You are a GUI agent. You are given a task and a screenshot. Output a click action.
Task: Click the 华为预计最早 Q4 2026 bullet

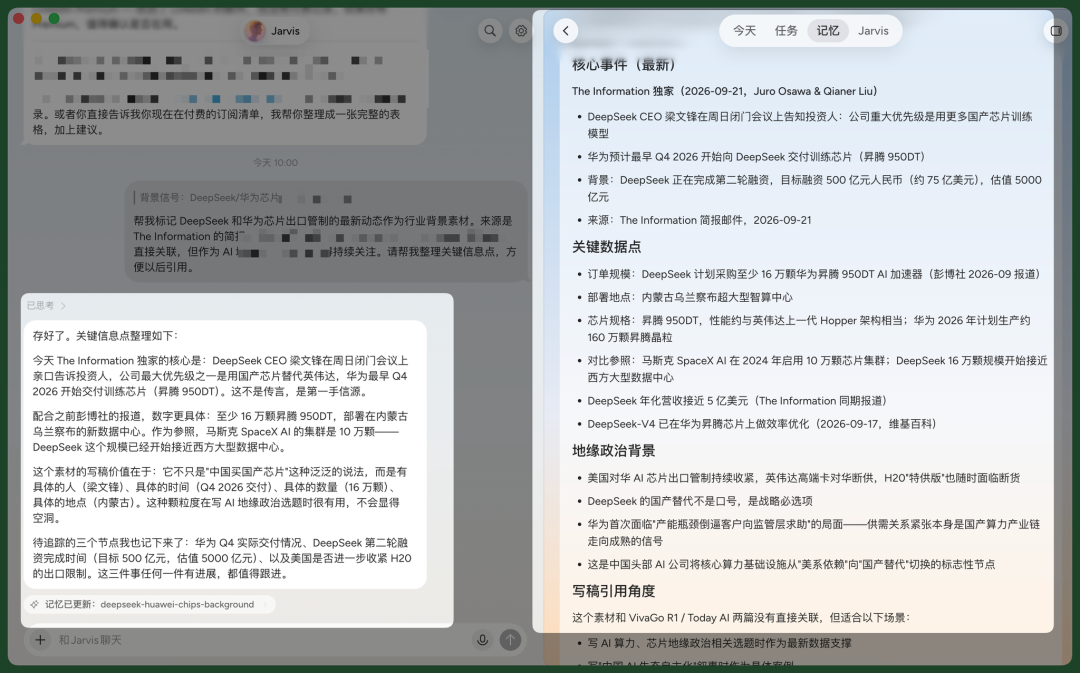[x=758, y=157]
